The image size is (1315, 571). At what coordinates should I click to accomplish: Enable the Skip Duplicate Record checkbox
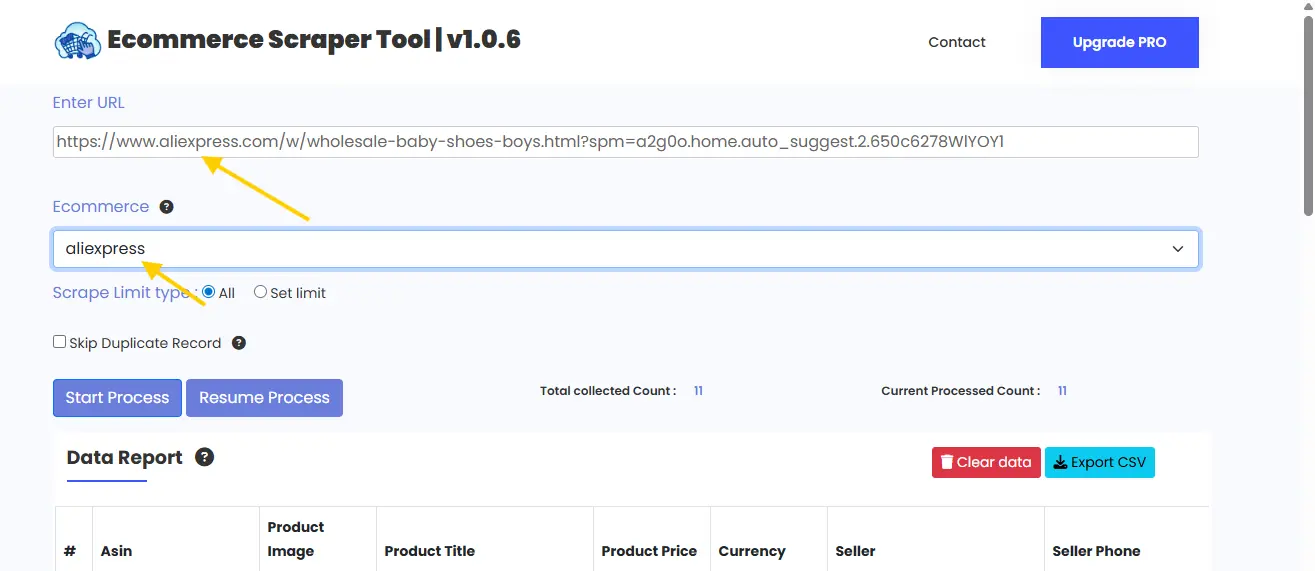(x=59, y=342)
